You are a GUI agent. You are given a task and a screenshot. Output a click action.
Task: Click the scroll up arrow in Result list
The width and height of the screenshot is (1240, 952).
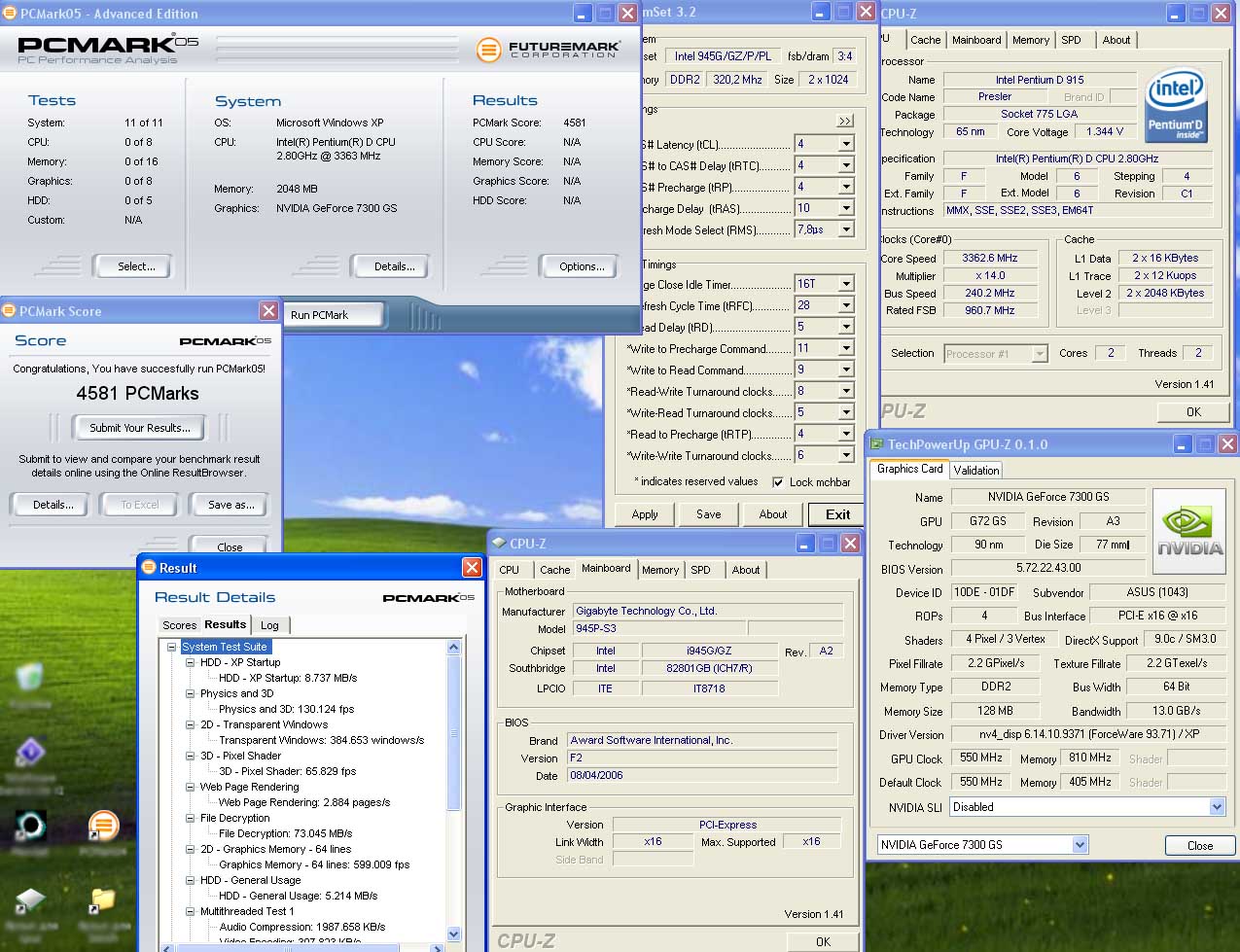454,647
